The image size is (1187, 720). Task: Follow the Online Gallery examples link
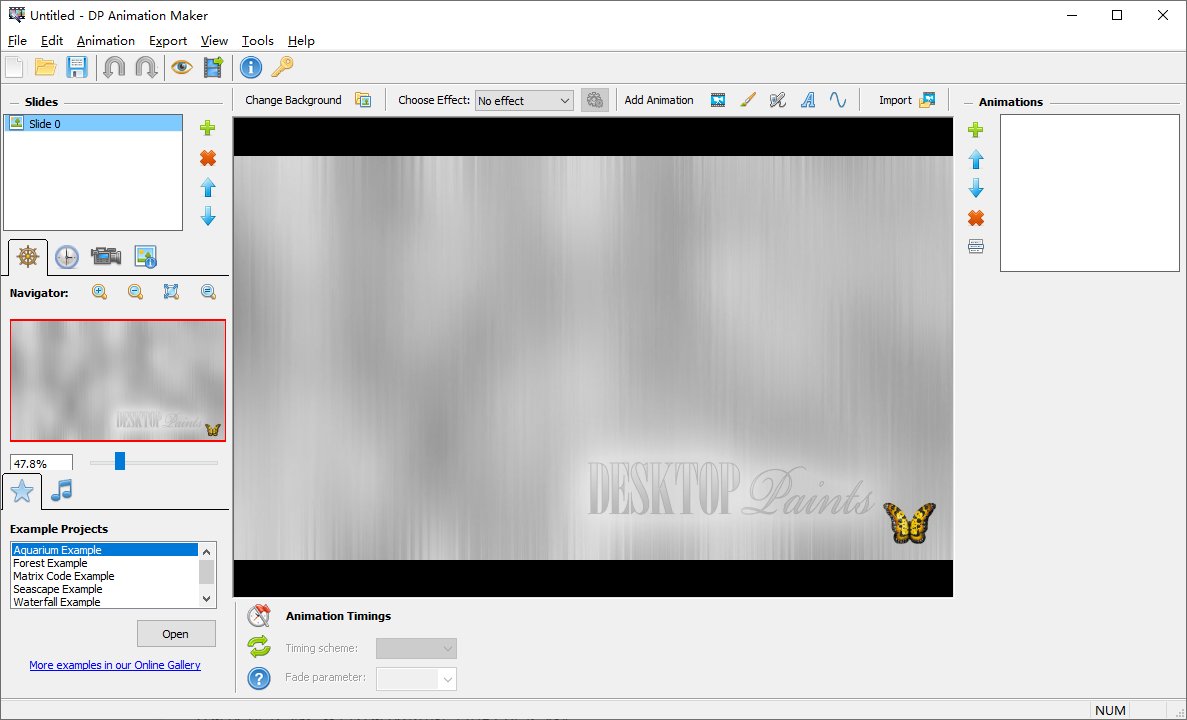(115, 665)
